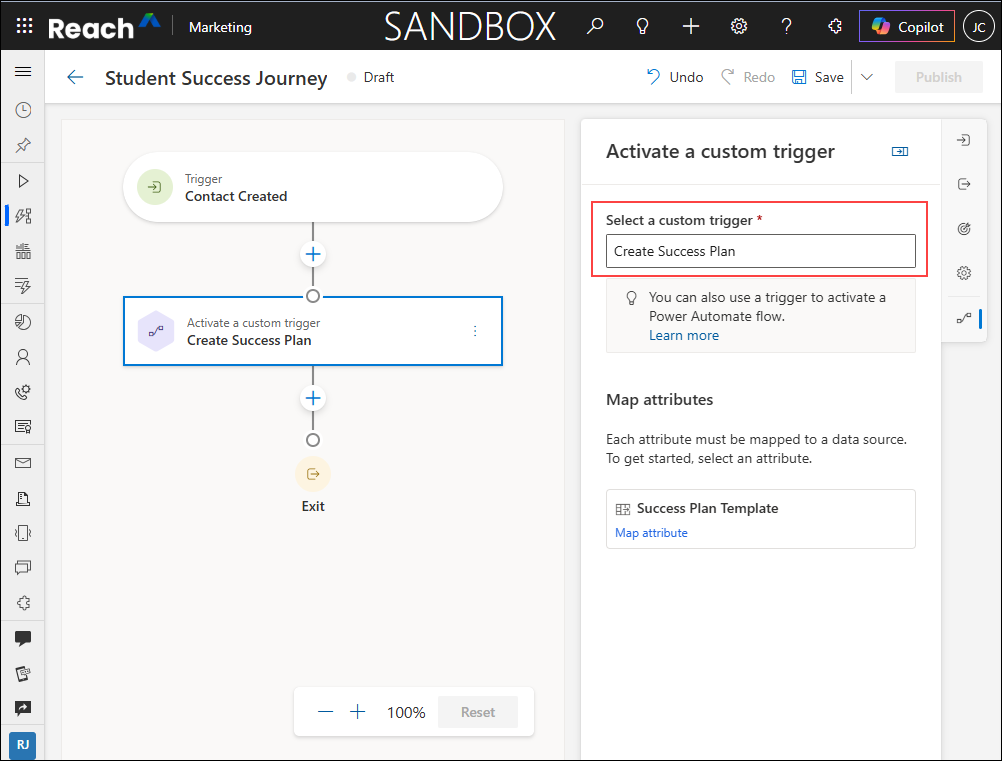Screen dimensions: 1002x761
Task: Select the Create Success Plan journey tile
Action: [x=312, y=331]
